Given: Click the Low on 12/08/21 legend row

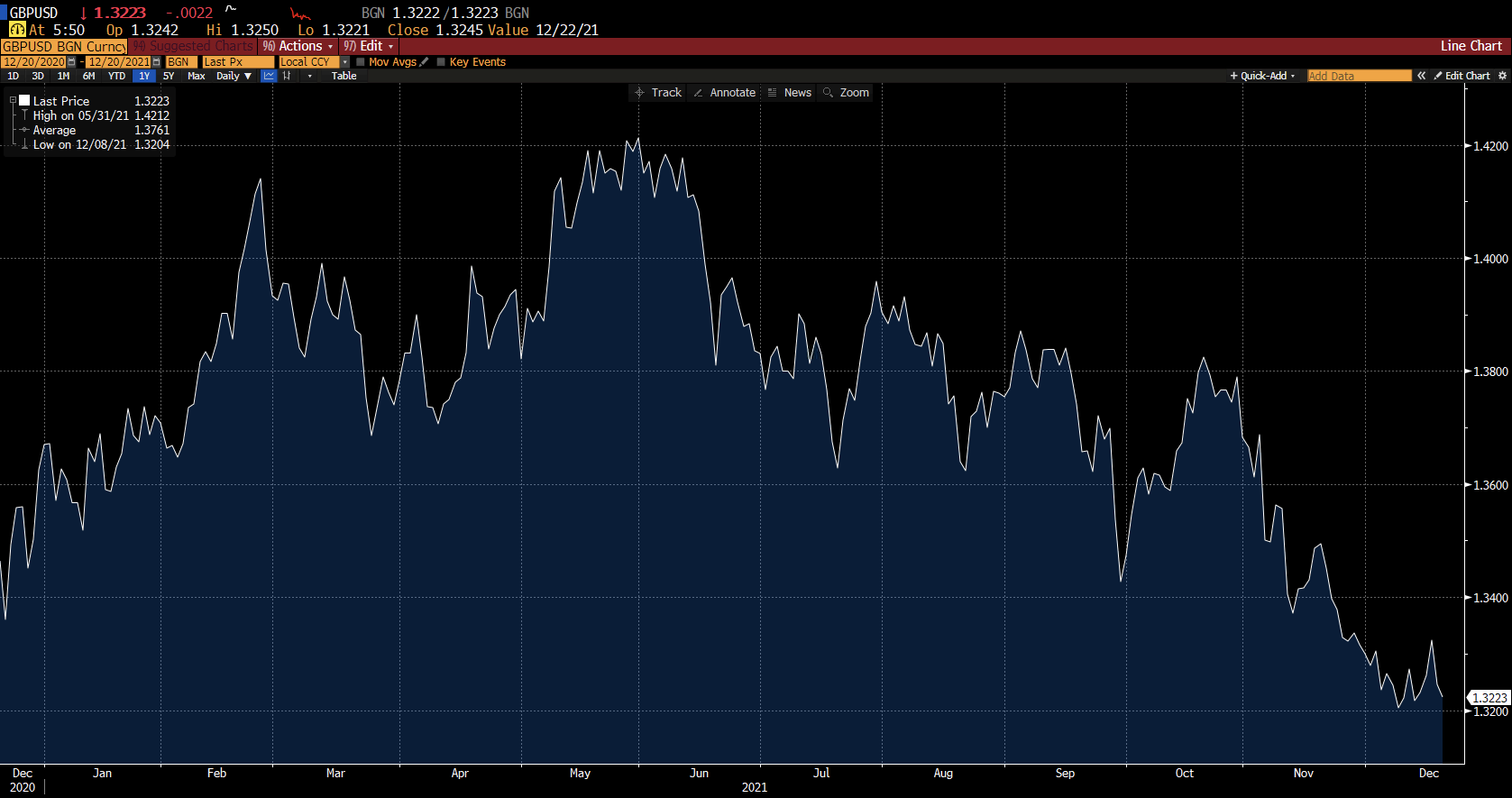Looking at the screenshot, I should (x=101, y=144).
